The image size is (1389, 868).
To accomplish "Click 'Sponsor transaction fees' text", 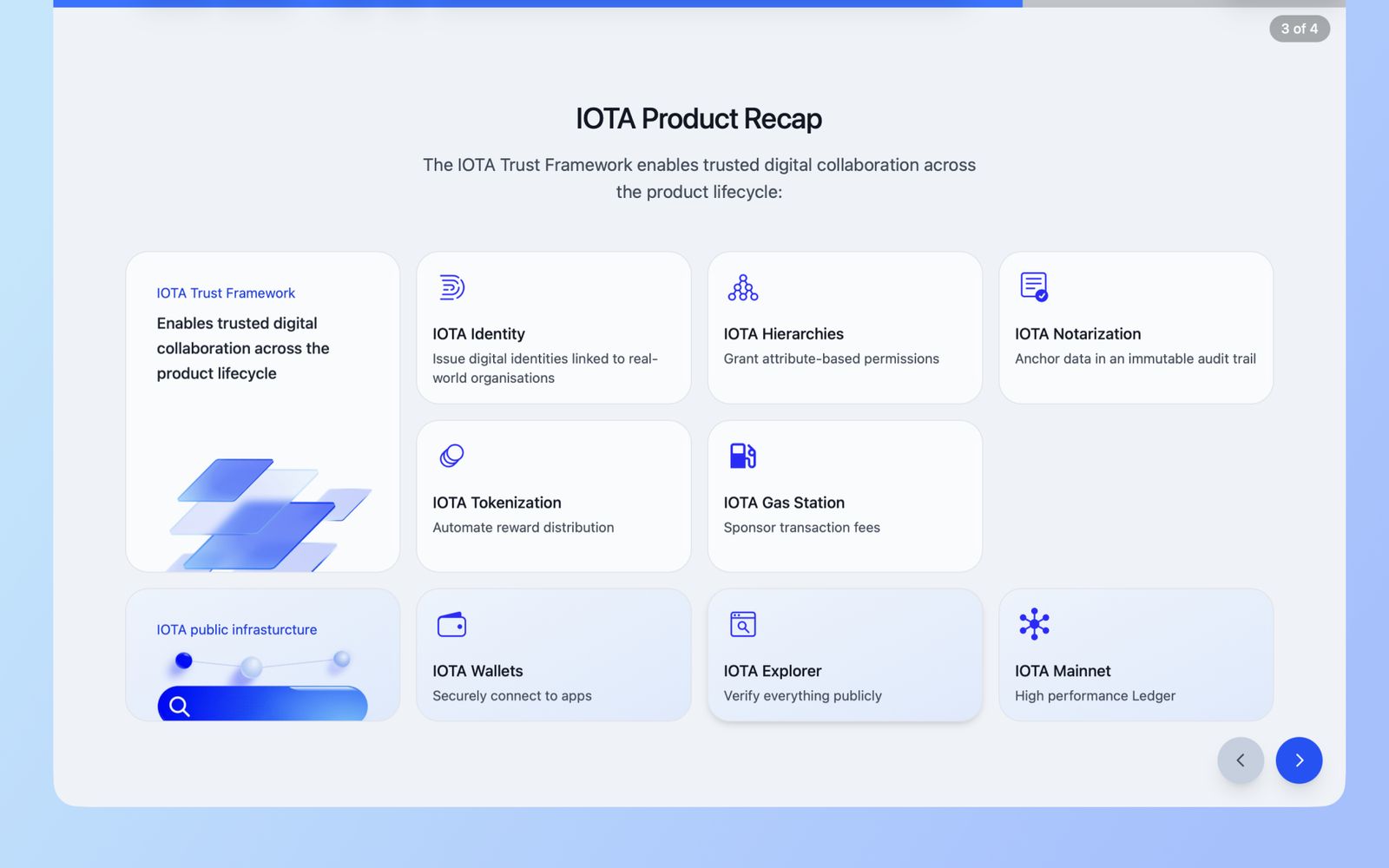I will (x=802, y=528).
